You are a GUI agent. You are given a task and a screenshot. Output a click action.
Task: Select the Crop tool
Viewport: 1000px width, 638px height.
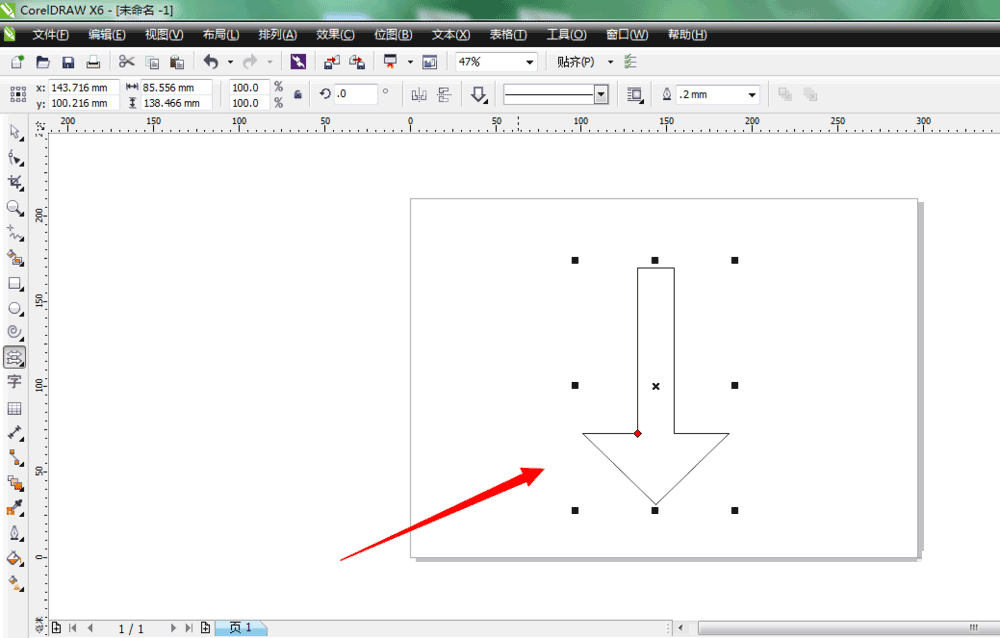coord(15,182)
